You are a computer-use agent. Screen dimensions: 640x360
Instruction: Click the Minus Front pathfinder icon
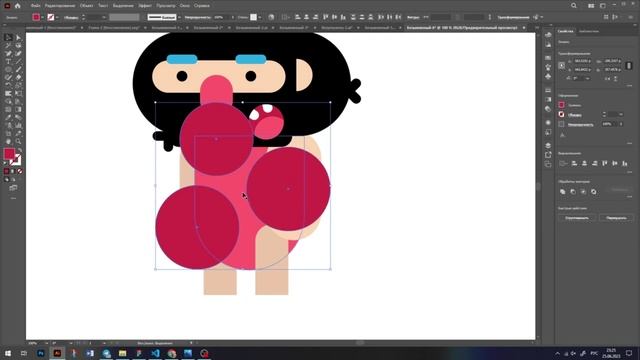[573, 191]
